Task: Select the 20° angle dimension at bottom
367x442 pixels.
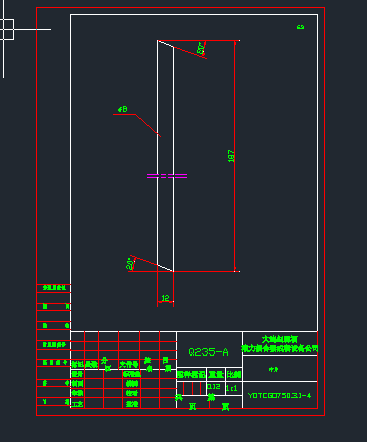Action: click(x=130, y=264)
